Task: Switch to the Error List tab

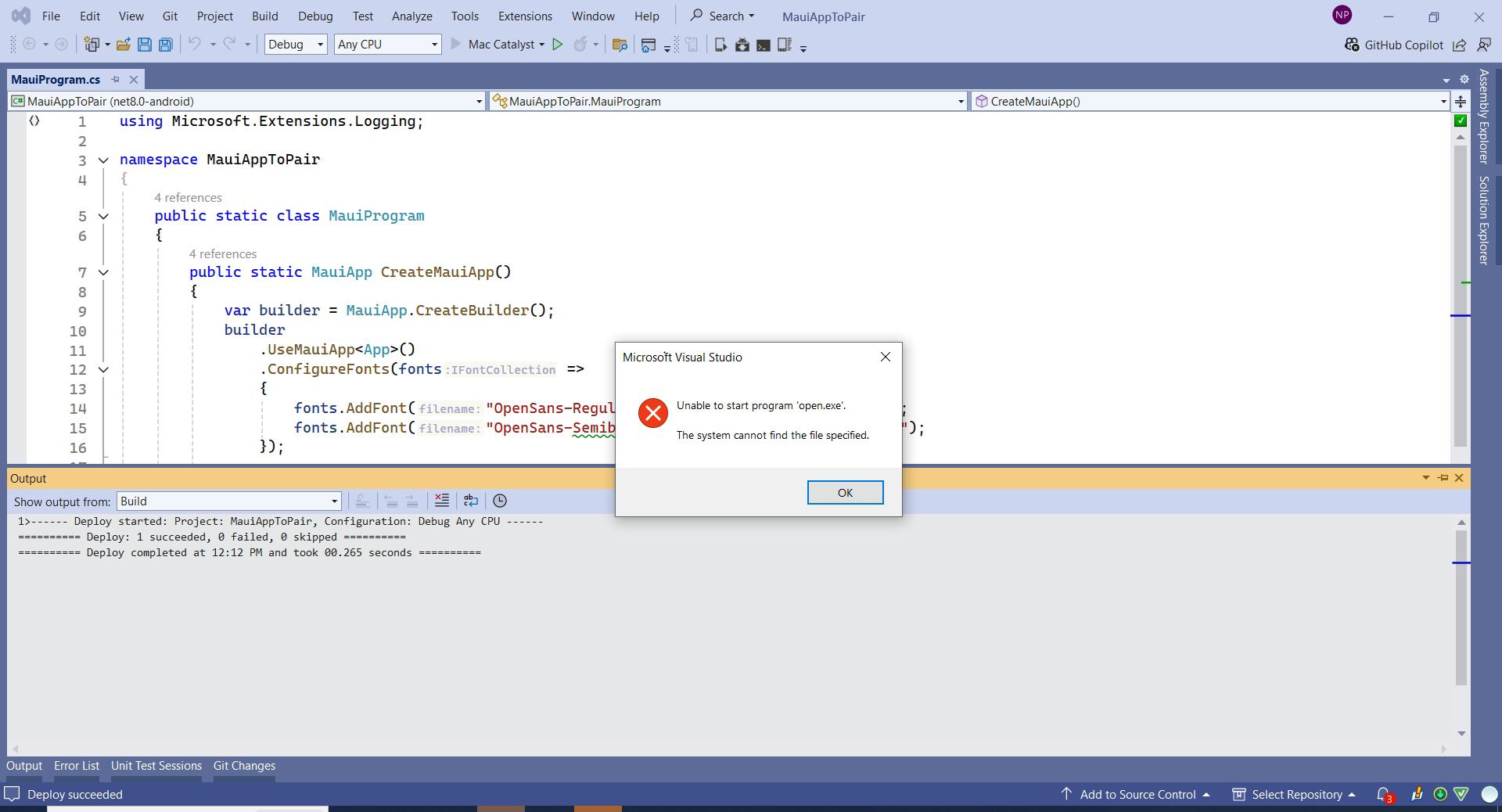Action: (x=77, y=766)
